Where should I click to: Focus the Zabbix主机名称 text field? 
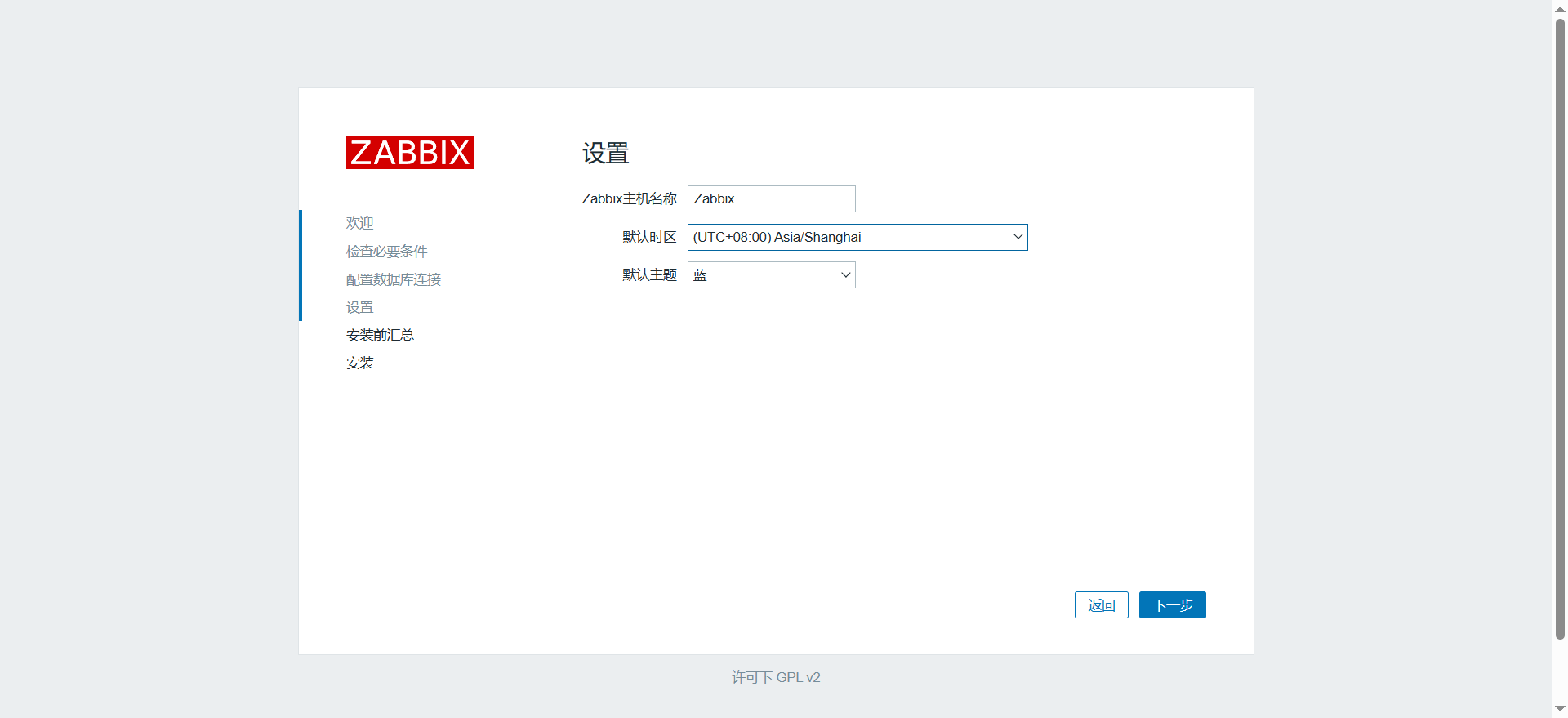pyautogui.click(x=771, y=198)
